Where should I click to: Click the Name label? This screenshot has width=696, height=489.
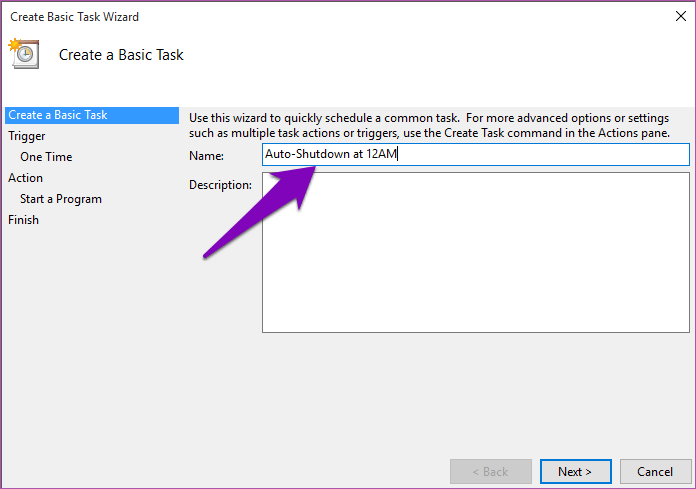tap(206, 156)
